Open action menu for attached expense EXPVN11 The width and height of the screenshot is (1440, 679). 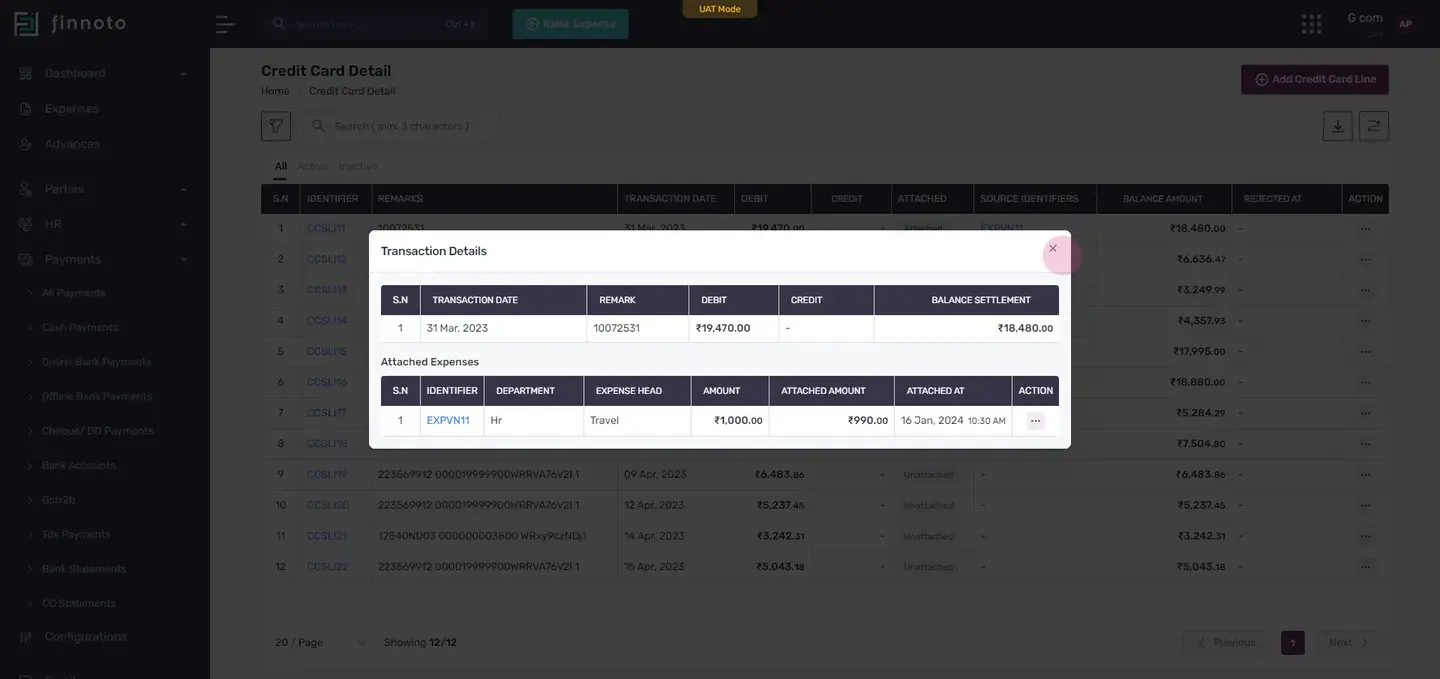click(x=1035, y=421)
